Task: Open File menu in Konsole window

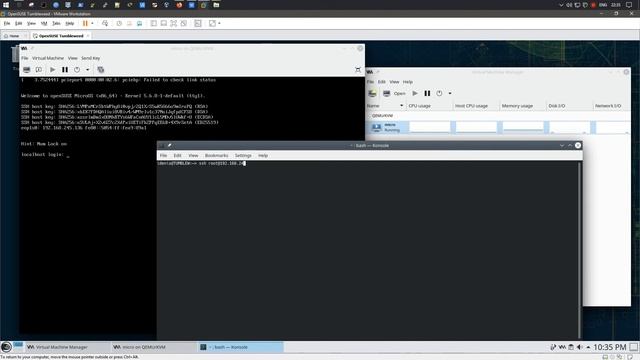Action: pyautogui.click(x=163, y=156)
